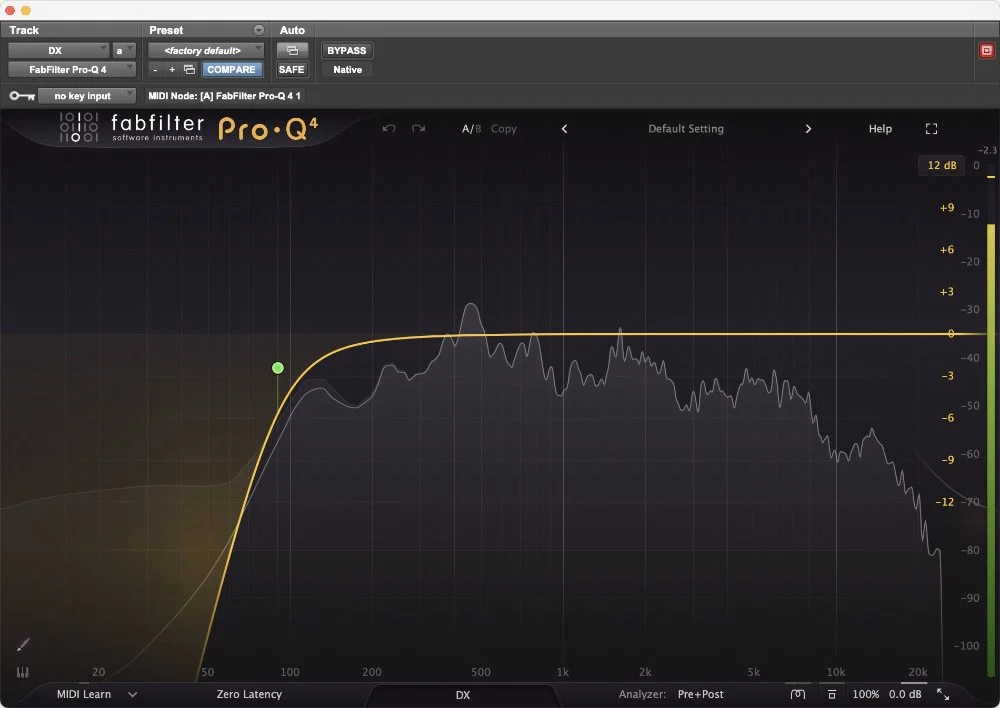Image resolution: width=1000 pixels, height=708 pixels.
Task: Click the Native format label
Action: click(348, 70)
